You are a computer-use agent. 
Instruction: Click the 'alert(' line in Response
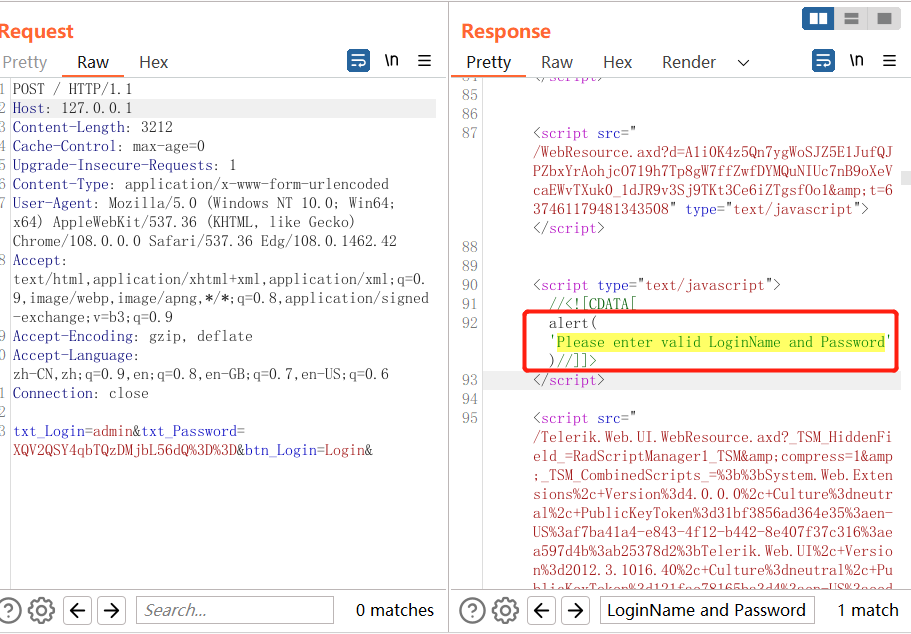pos(573,323)
